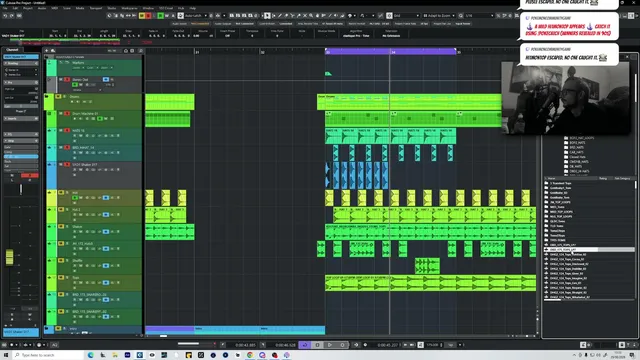Open the Studio menu
This screenshot has height=360, width=640.
tap(111, 8)
